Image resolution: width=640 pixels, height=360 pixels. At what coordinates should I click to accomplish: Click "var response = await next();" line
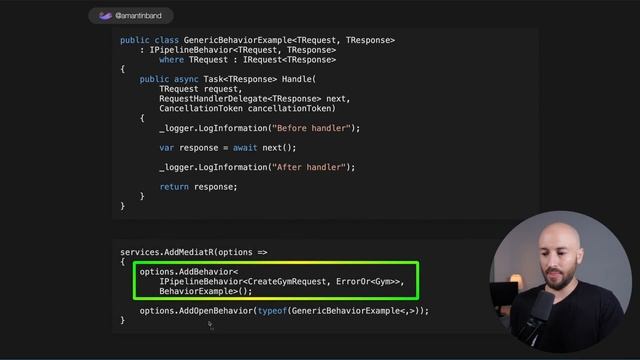click(228, 148)
